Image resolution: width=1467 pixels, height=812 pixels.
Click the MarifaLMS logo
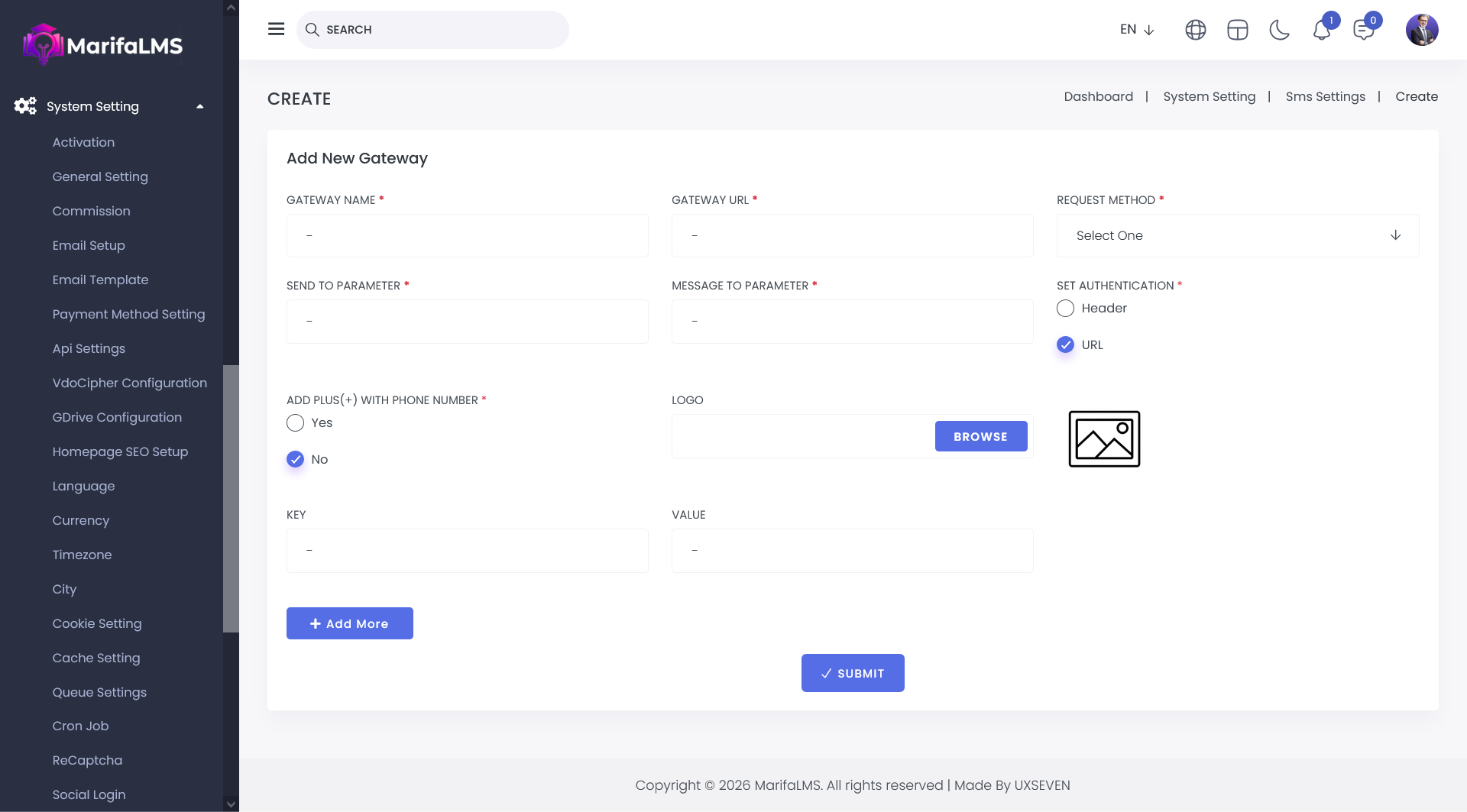tap(103, 44)
